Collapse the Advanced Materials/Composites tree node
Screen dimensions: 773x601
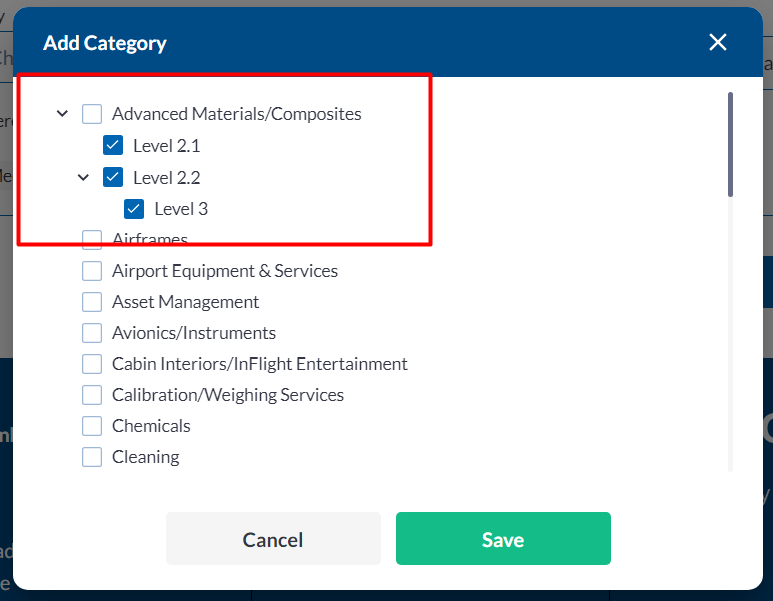point(62,114)
